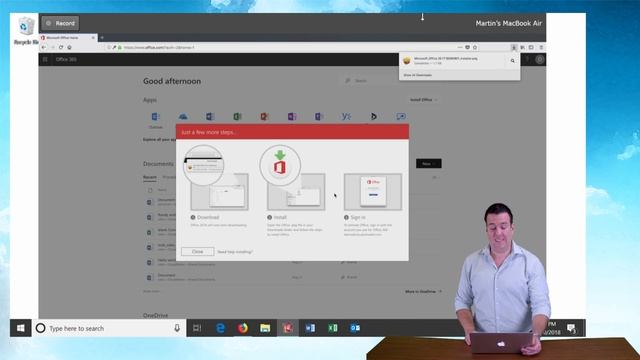Open the Windows Action Center notifications
640x360 pixels.
[572, 328]
